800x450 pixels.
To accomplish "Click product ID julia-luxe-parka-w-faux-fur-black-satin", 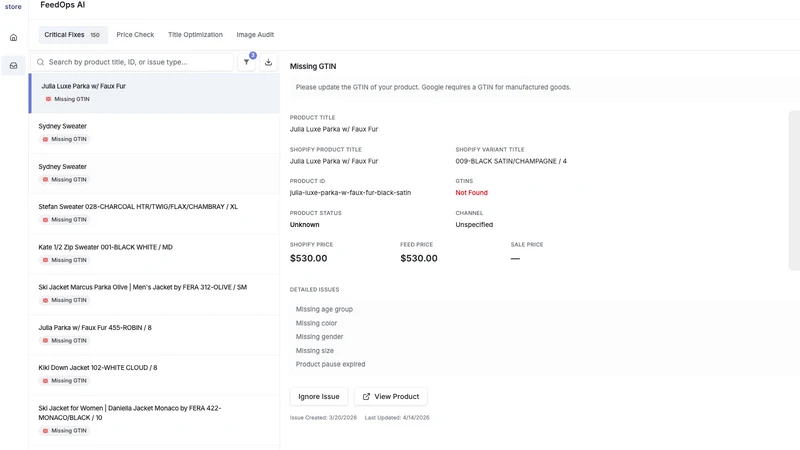I will click(x=350, y=193).
